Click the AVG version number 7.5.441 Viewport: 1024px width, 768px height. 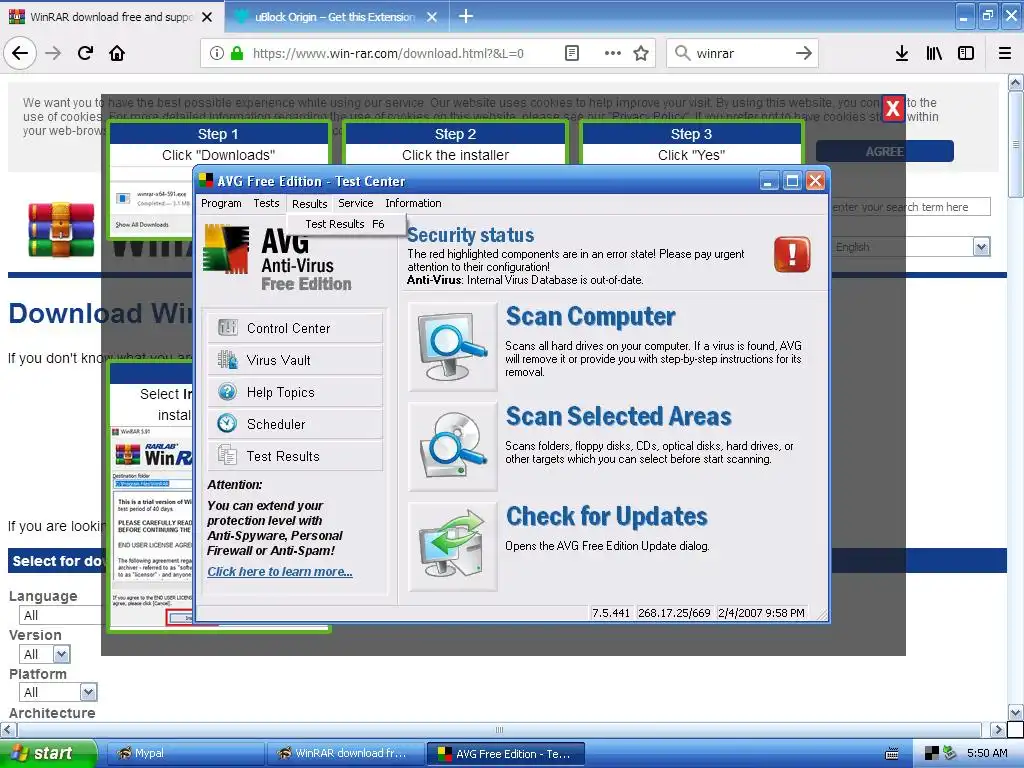pos(611,613)
